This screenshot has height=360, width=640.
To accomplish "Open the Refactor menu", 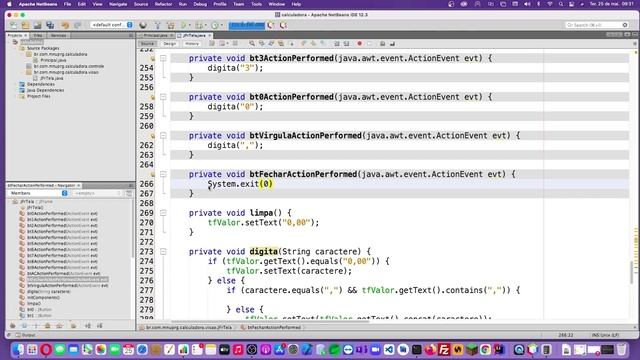I will point(163,4).
